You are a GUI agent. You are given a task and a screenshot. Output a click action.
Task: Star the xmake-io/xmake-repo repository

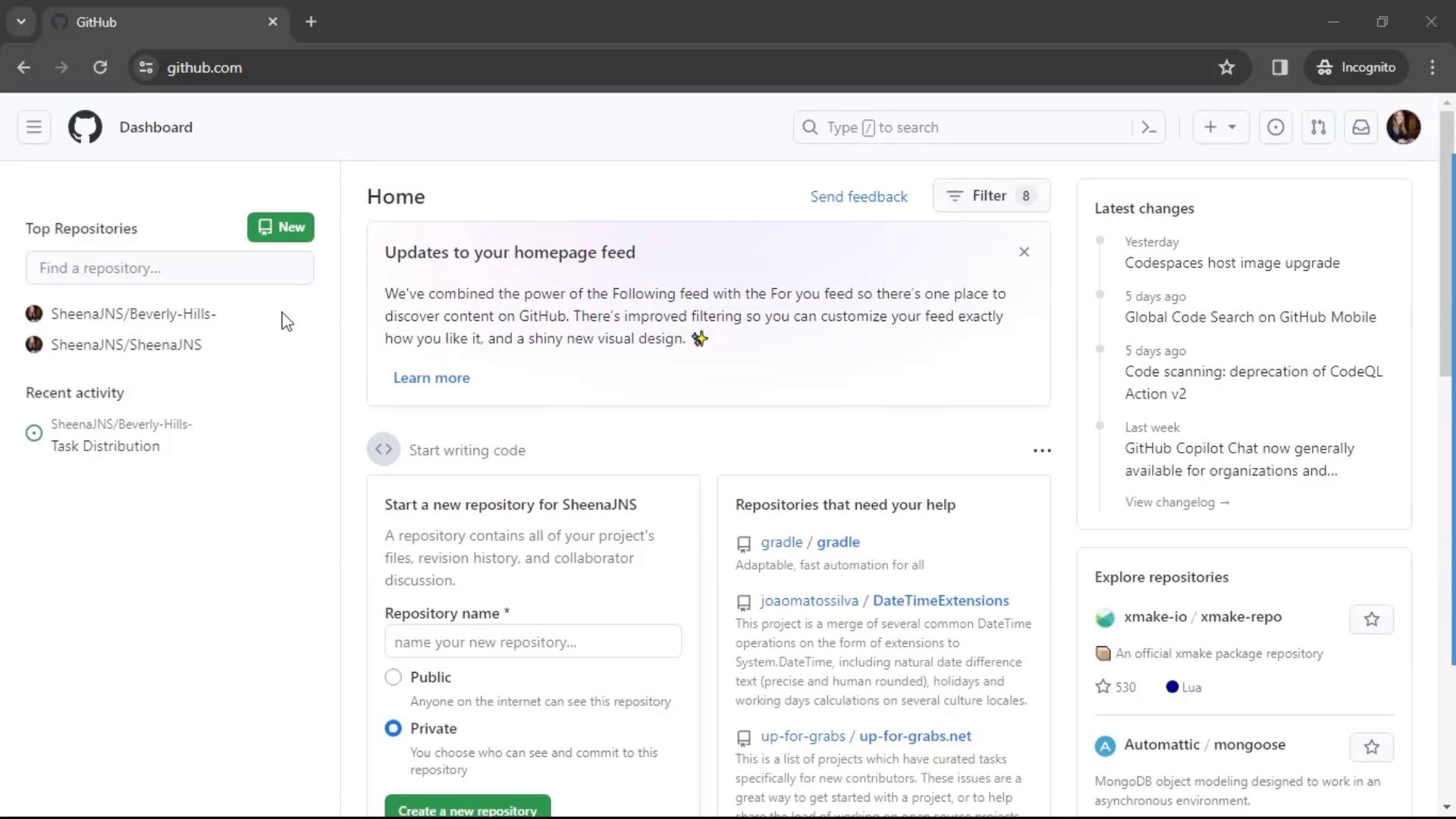(1371, 620)
